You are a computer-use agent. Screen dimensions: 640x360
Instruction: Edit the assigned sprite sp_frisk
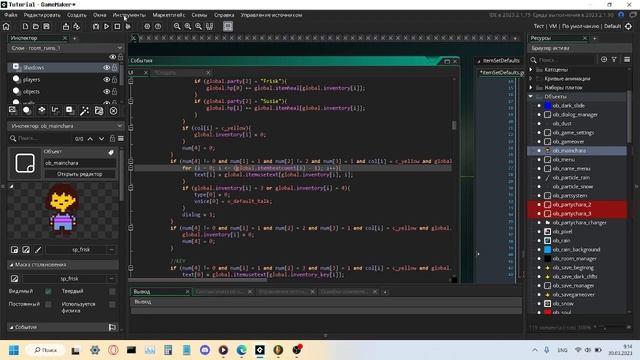26,249
